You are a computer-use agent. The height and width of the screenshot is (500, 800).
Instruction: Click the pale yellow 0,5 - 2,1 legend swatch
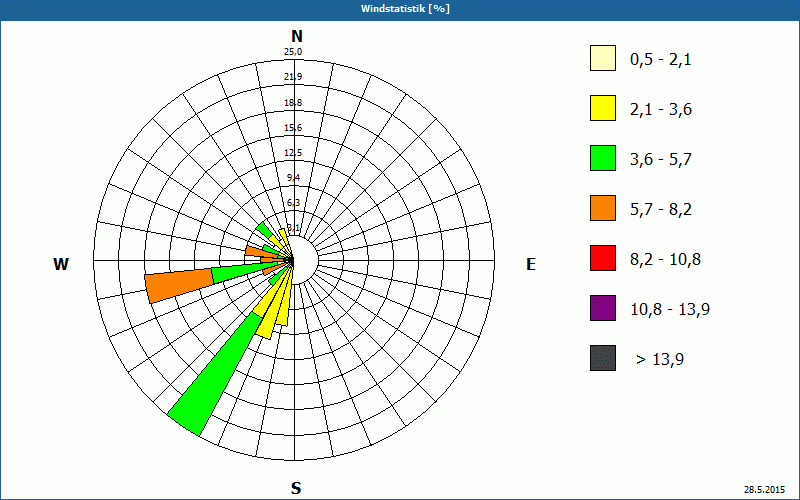pyautogui.click(x=603, y=58)
